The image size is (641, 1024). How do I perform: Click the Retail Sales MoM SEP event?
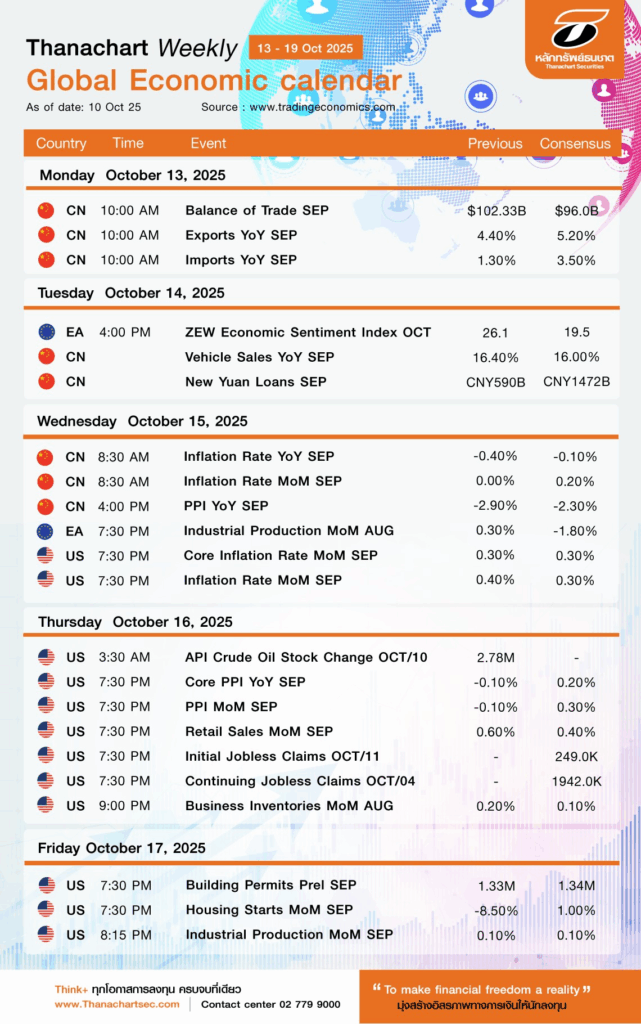coord(259,731)
